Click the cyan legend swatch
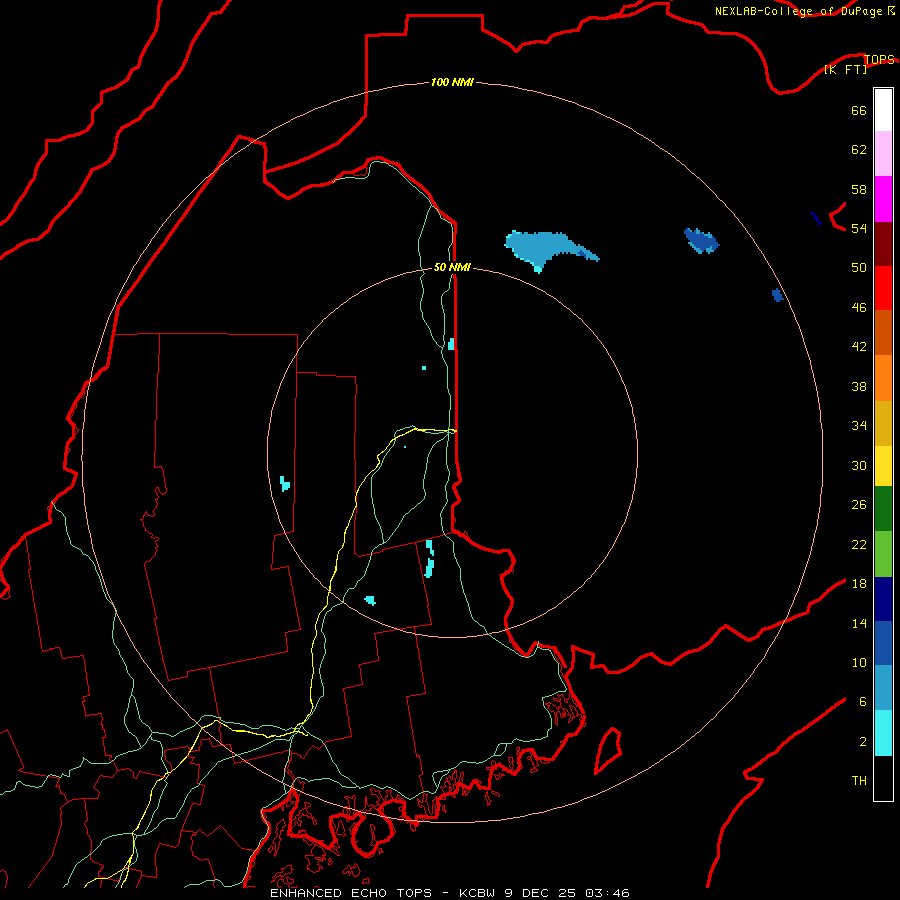The height and width of the screenshot is (900, 900). tap(883, 733)
